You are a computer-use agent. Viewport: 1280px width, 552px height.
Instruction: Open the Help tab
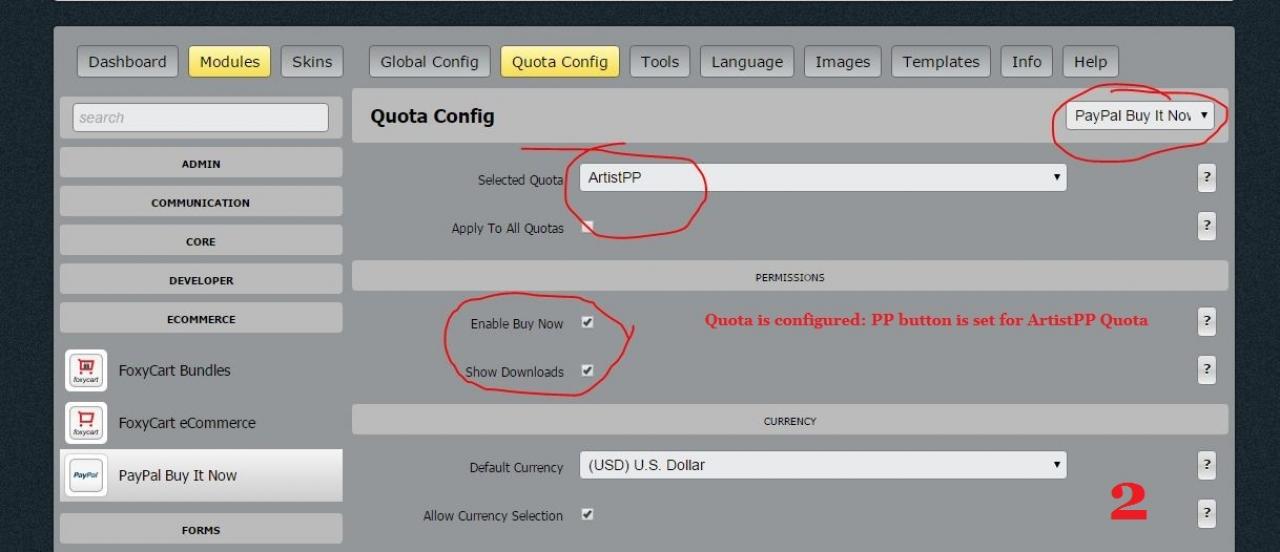pyautogui.click(x=1090, y=62)
